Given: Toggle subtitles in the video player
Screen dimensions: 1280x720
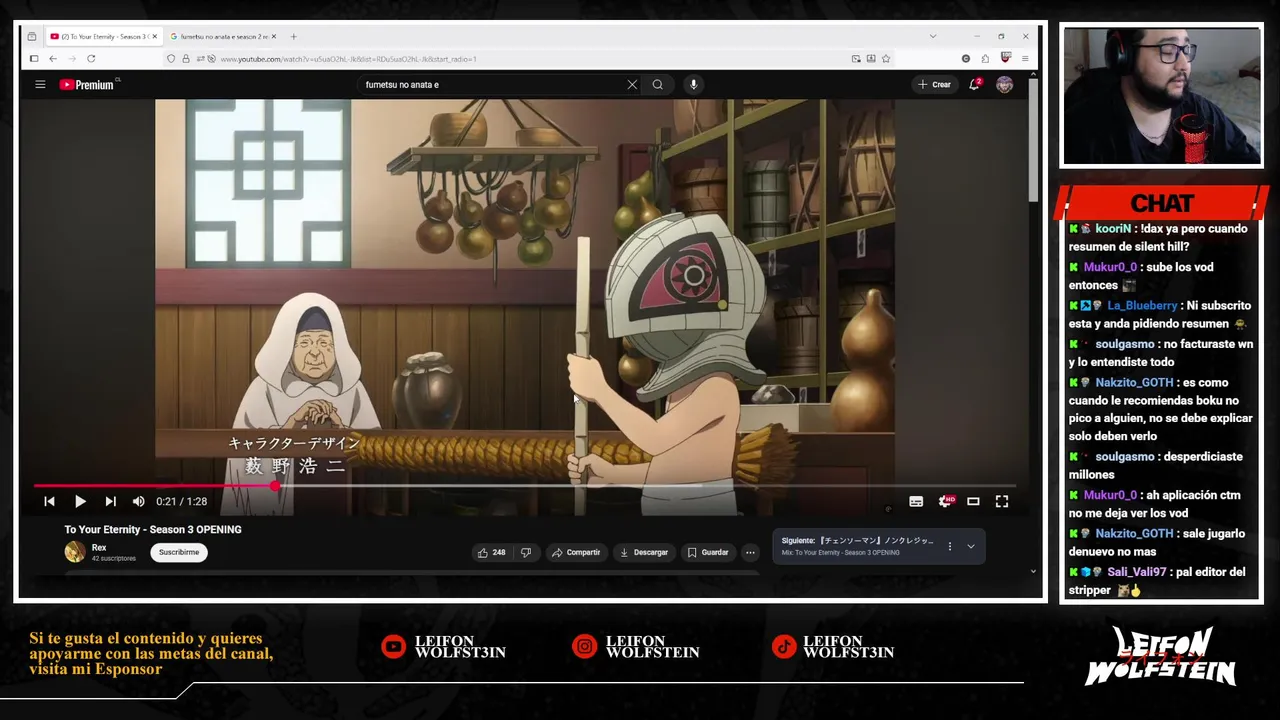Looking at the screenshot, I should click(x=916, y=502).
